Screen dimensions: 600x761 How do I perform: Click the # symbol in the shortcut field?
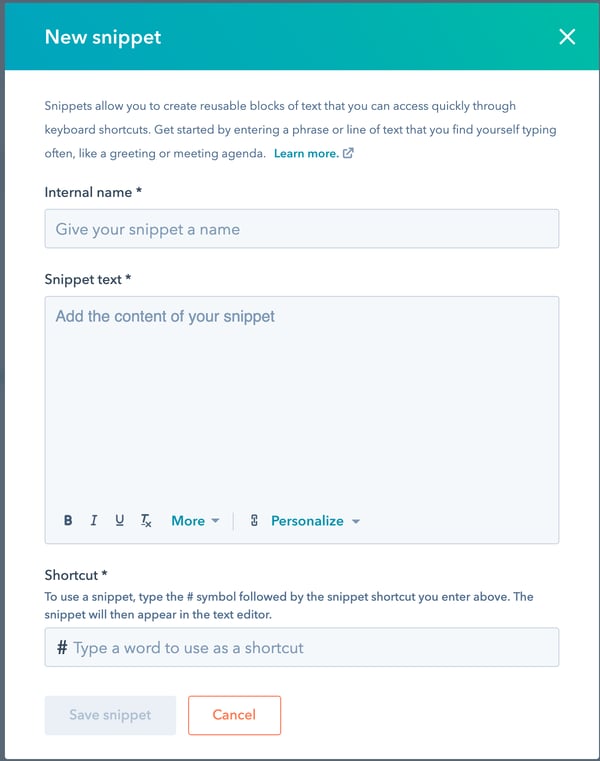62,648
